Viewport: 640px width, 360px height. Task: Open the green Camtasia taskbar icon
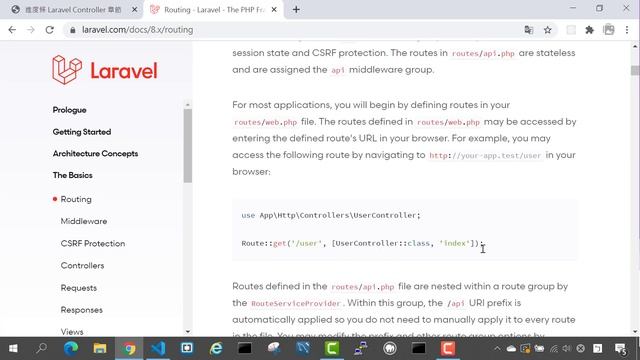coord(332,349)
